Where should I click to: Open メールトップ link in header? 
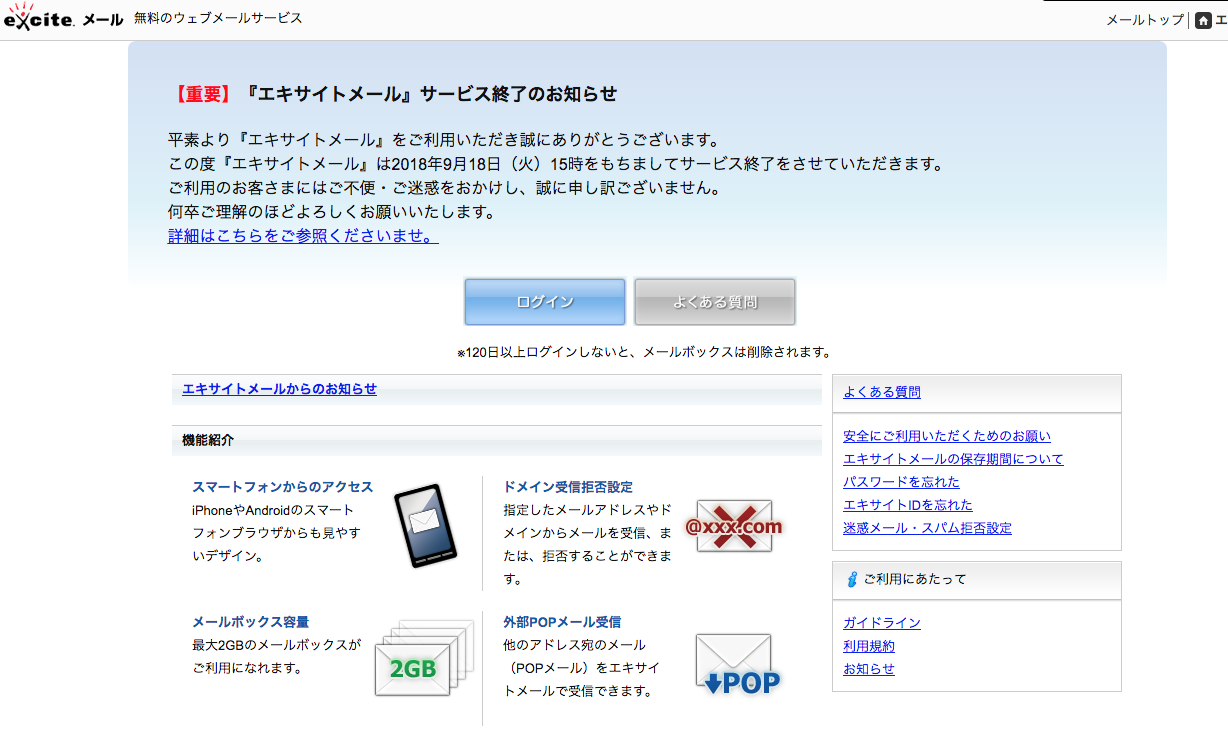tap(1145, 20)
